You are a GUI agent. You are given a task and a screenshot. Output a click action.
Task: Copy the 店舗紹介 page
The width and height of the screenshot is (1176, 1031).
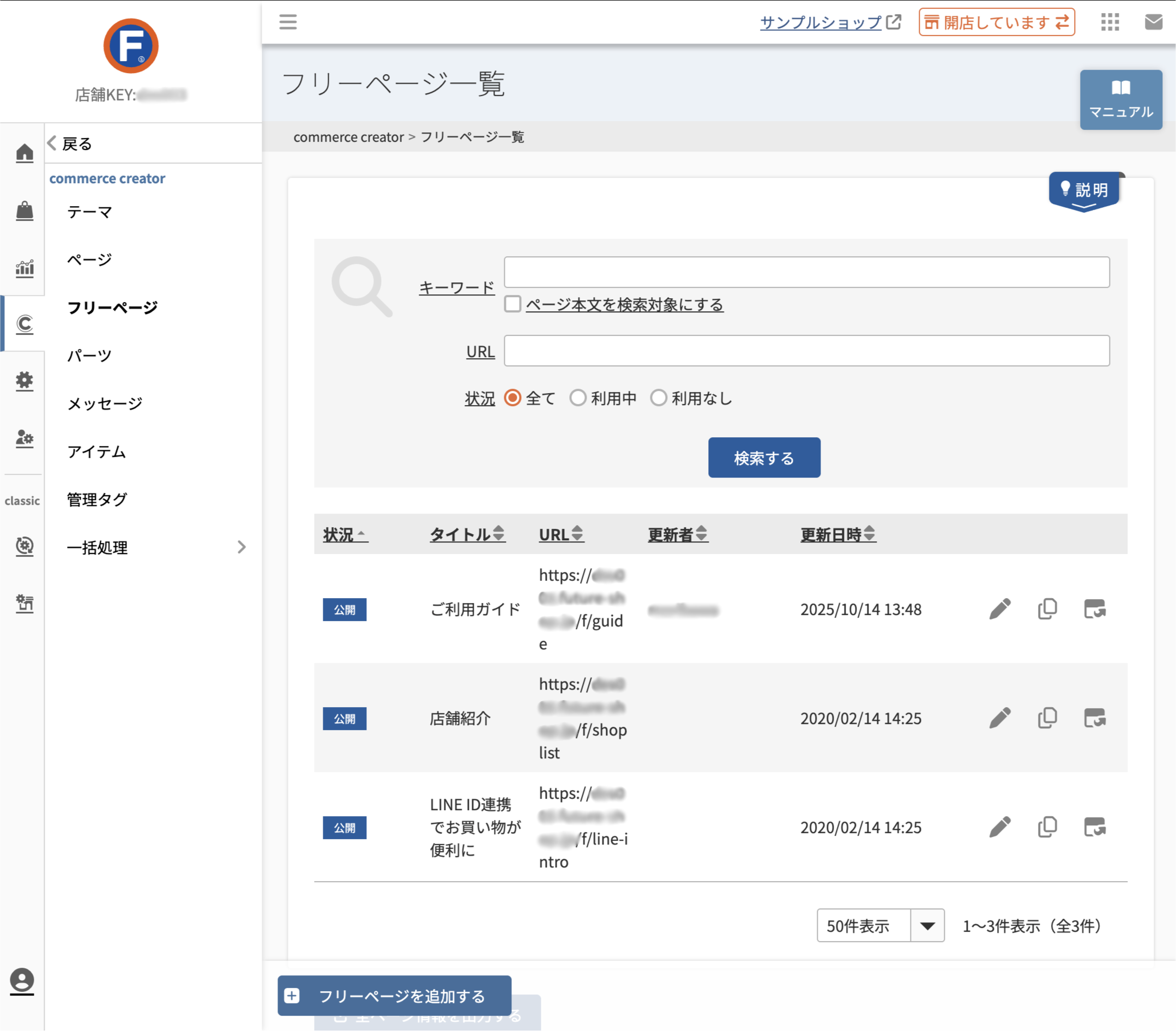coord(1047,718)
